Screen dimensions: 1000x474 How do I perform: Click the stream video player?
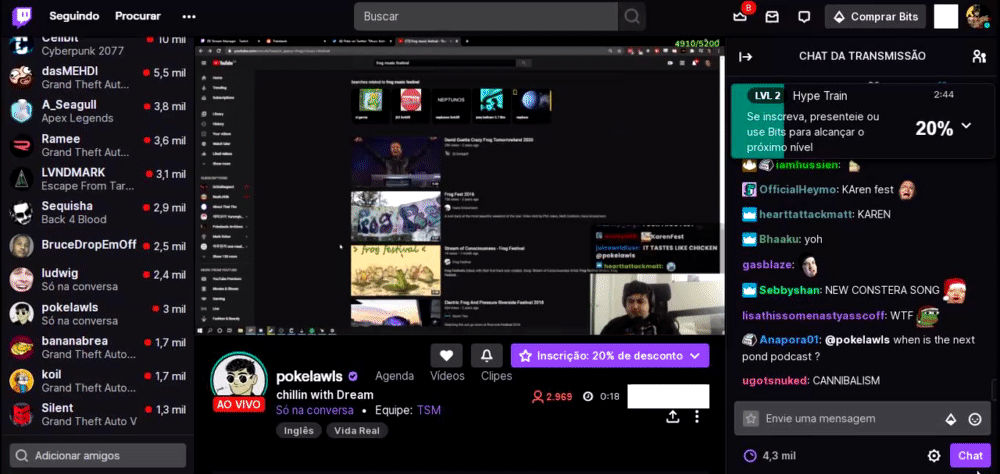coord(460,186)
